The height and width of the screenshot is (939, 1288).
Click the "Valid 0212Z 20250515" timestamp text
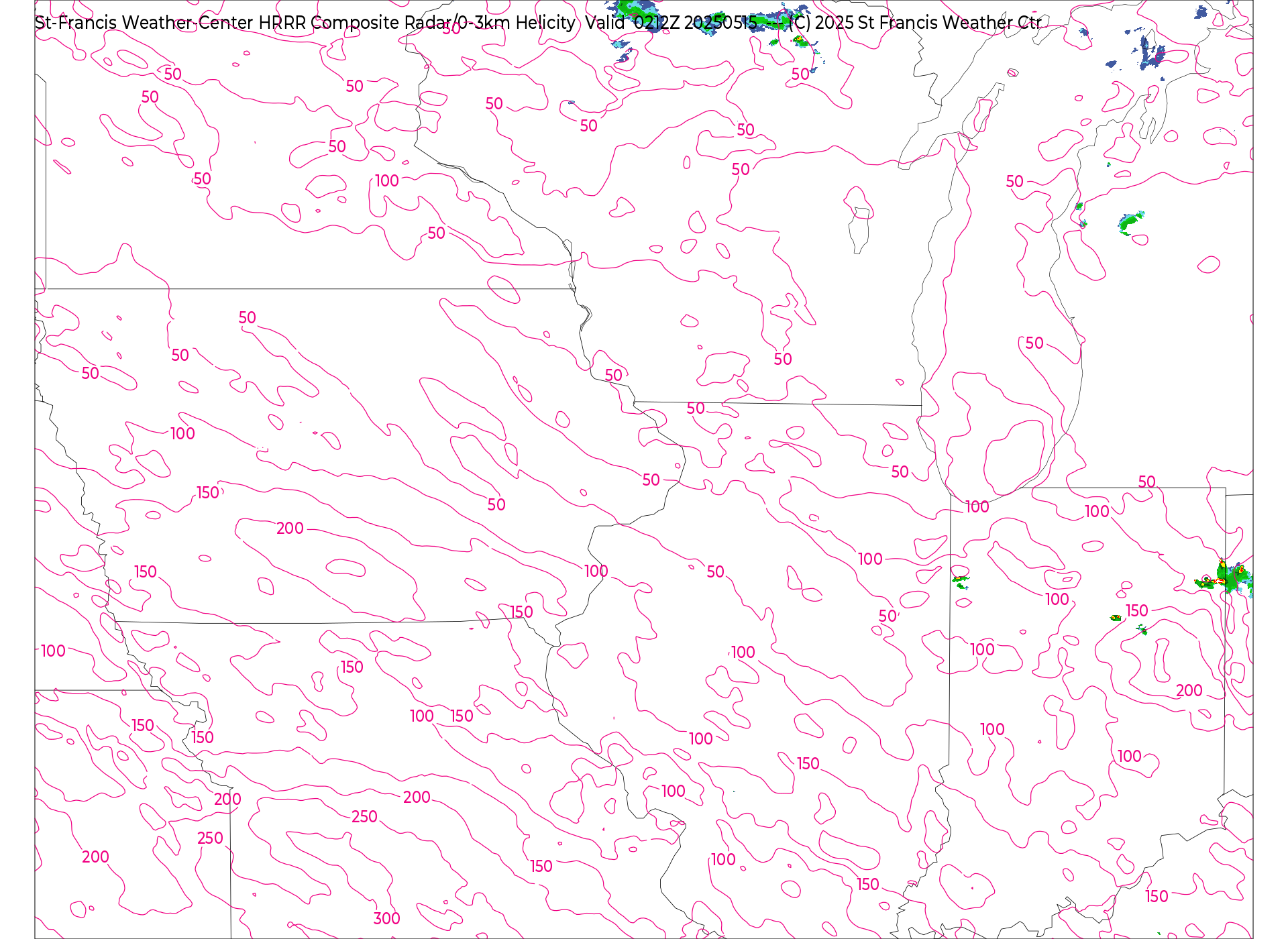[671, 23]
